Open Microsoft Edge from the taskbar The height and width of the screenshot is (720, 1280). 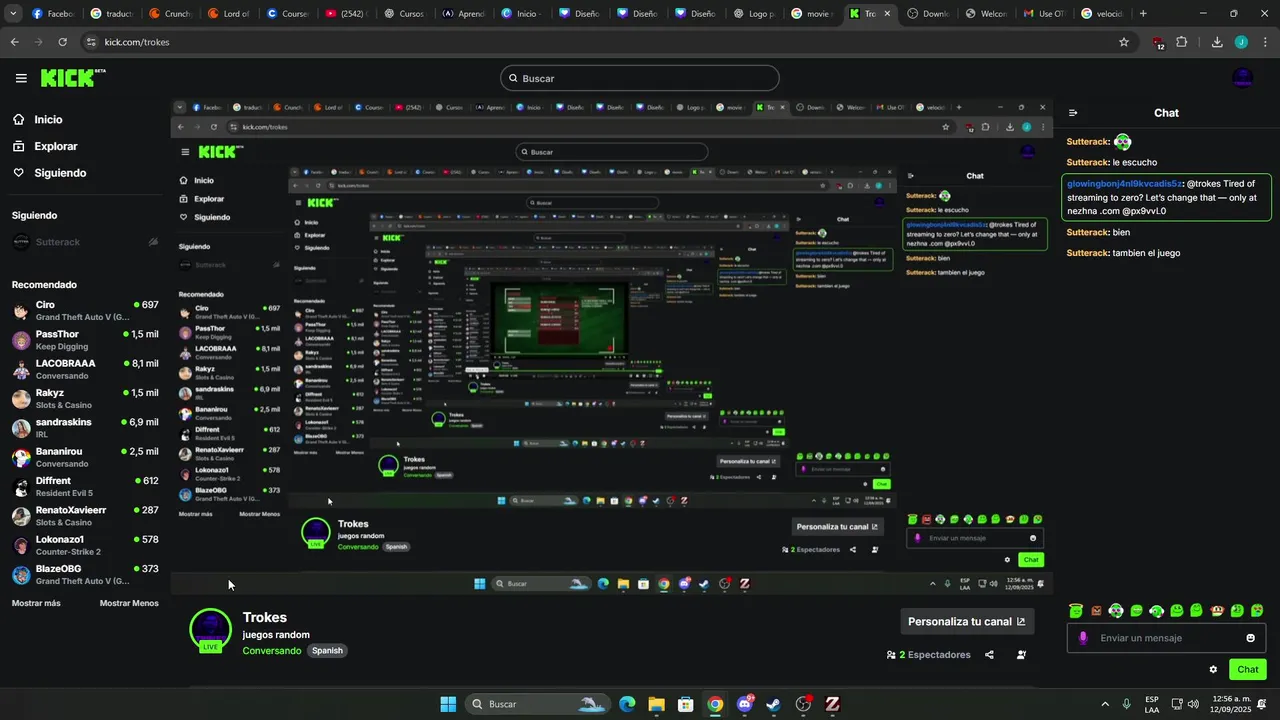(x=627, y=704)
